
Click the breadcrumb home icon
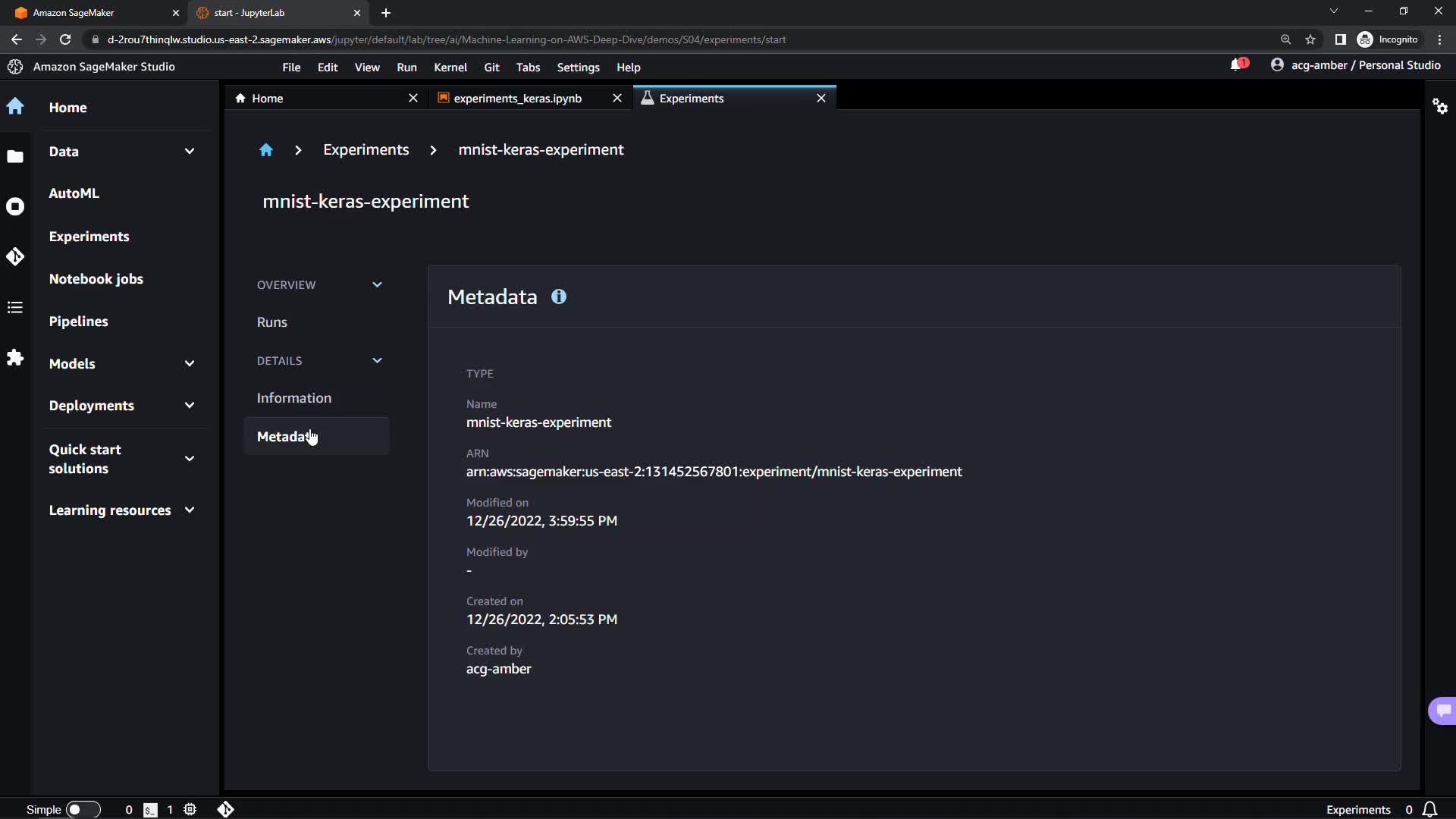click(265, 150)
